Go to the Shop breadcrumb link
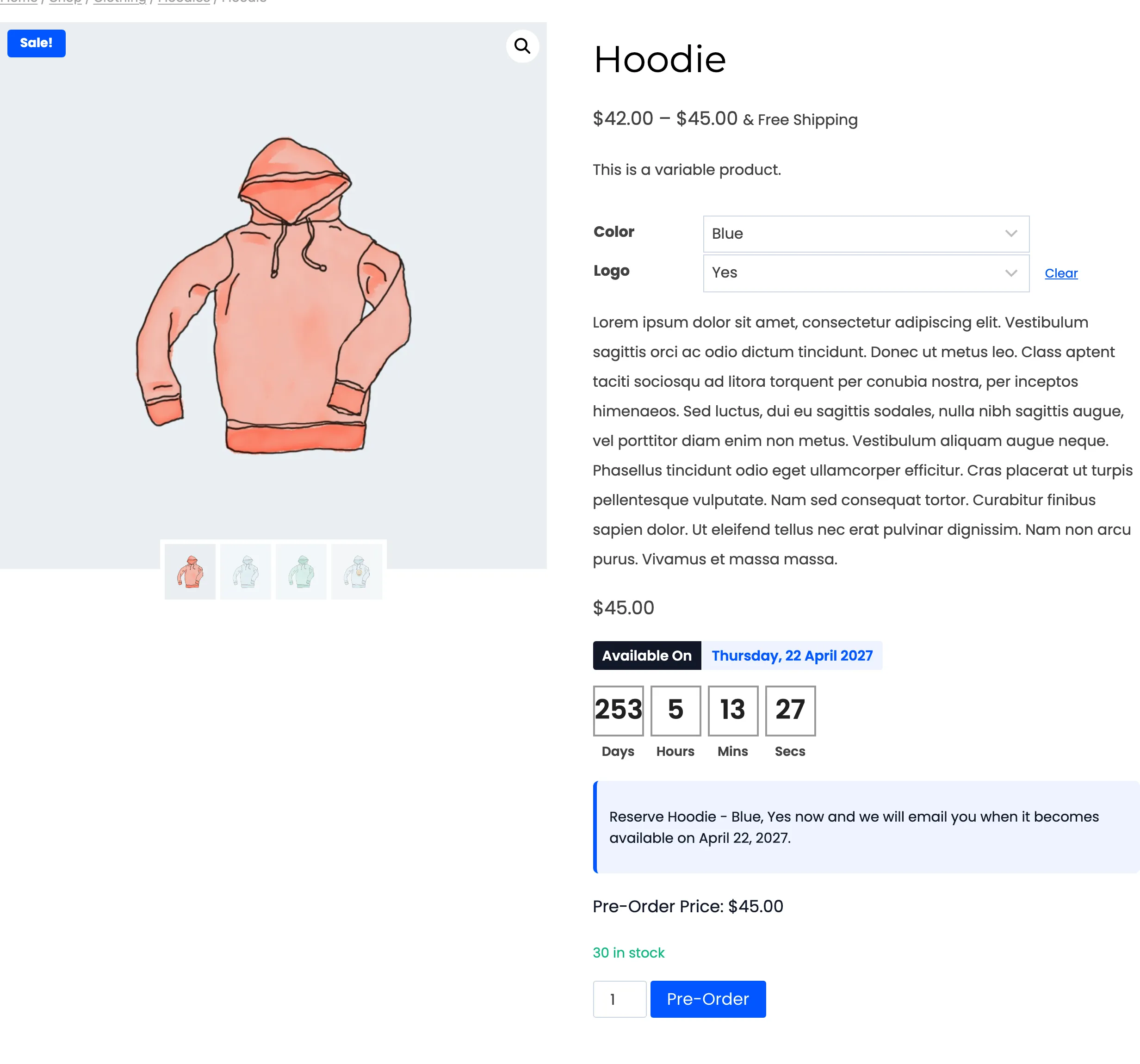The image size is (1140, 1064). pos(65,2)
